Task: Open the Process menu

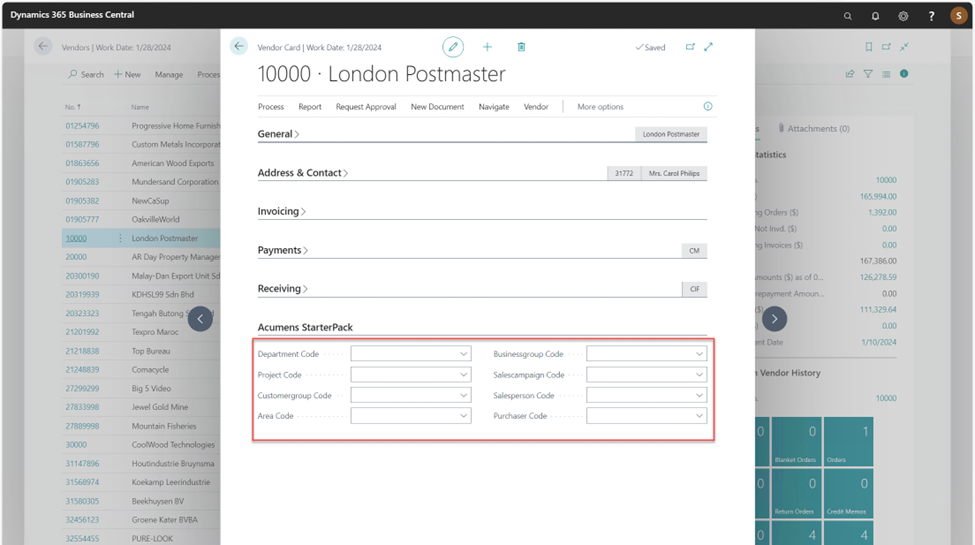Action: (270, 106)
